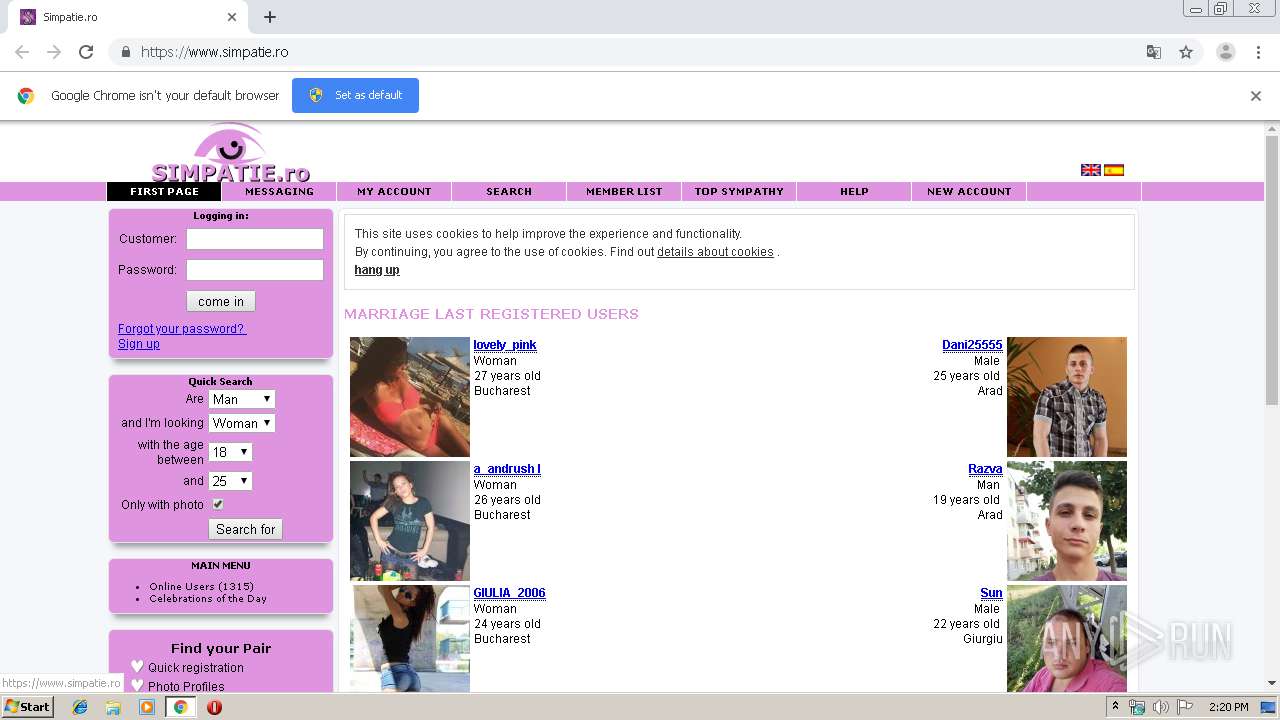This screenshot has height=720, width=1280.
Task: Click the network tray icon
Action: pyautogui.click(x=1137, y=707)
